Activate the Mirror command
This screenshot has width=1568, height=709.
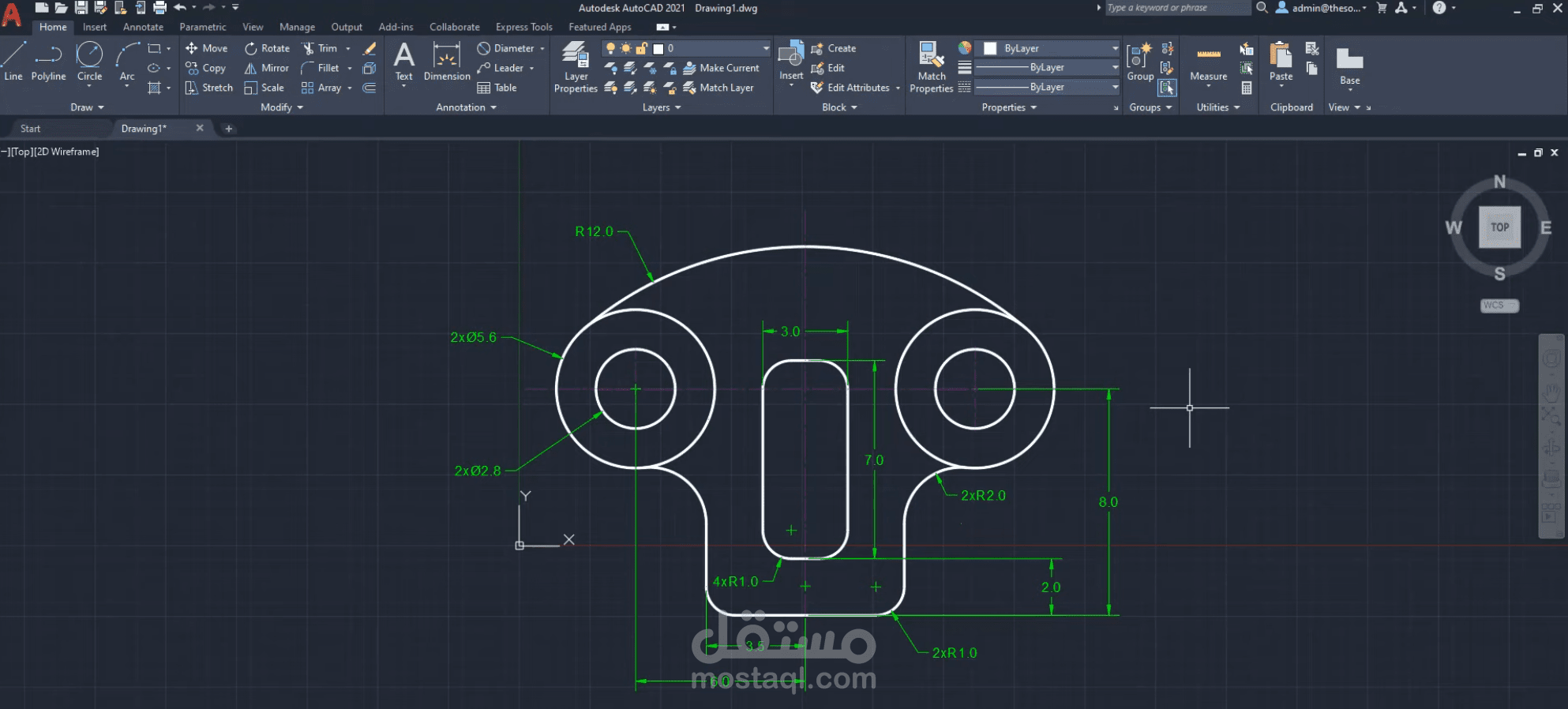click(266, 68)
